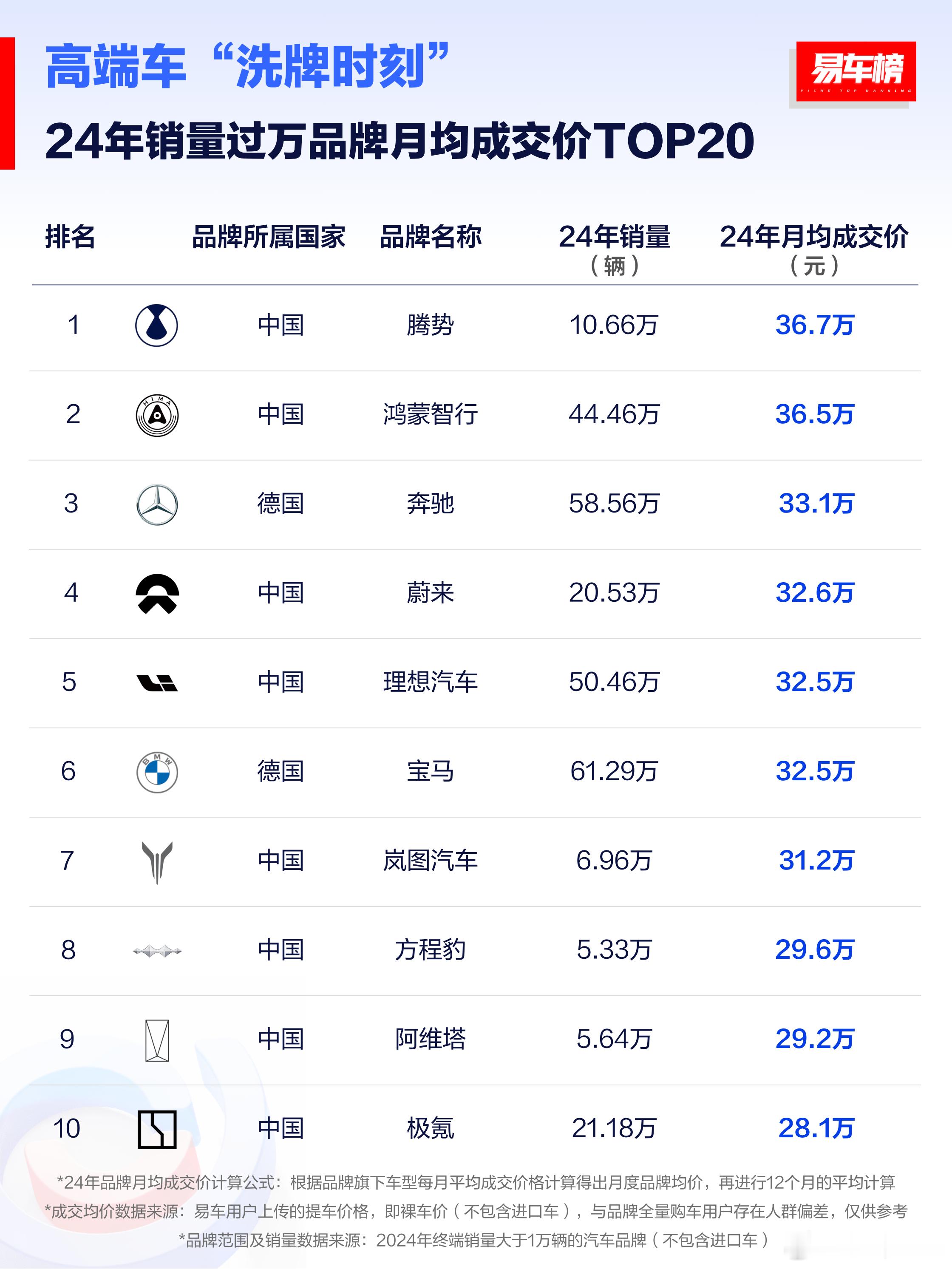
Task: Select the 排名 column header
Action: (70, 236)
